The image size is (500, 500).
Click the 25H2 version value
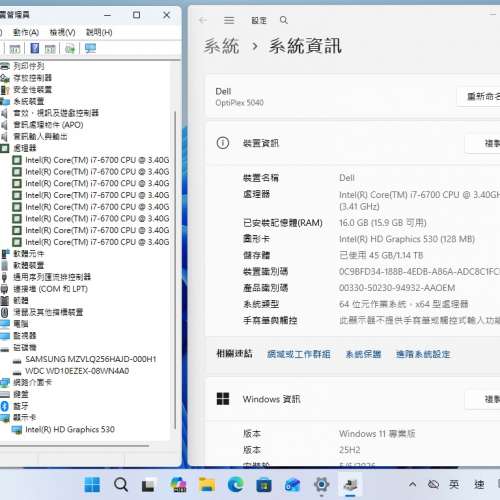350,450
